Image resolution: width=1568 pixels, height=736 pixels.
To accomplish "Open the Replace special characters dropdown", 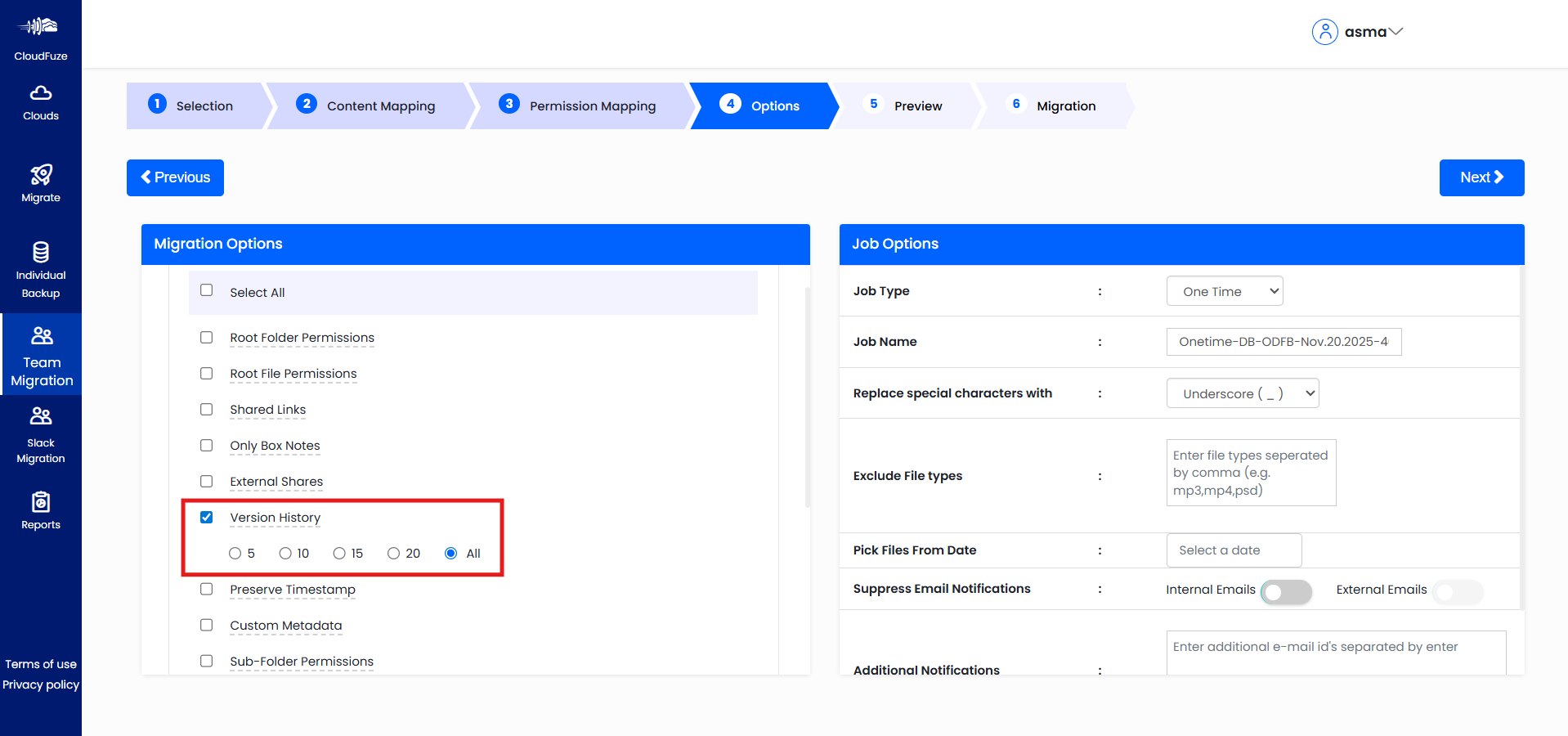I will [x=1242, y=393].
